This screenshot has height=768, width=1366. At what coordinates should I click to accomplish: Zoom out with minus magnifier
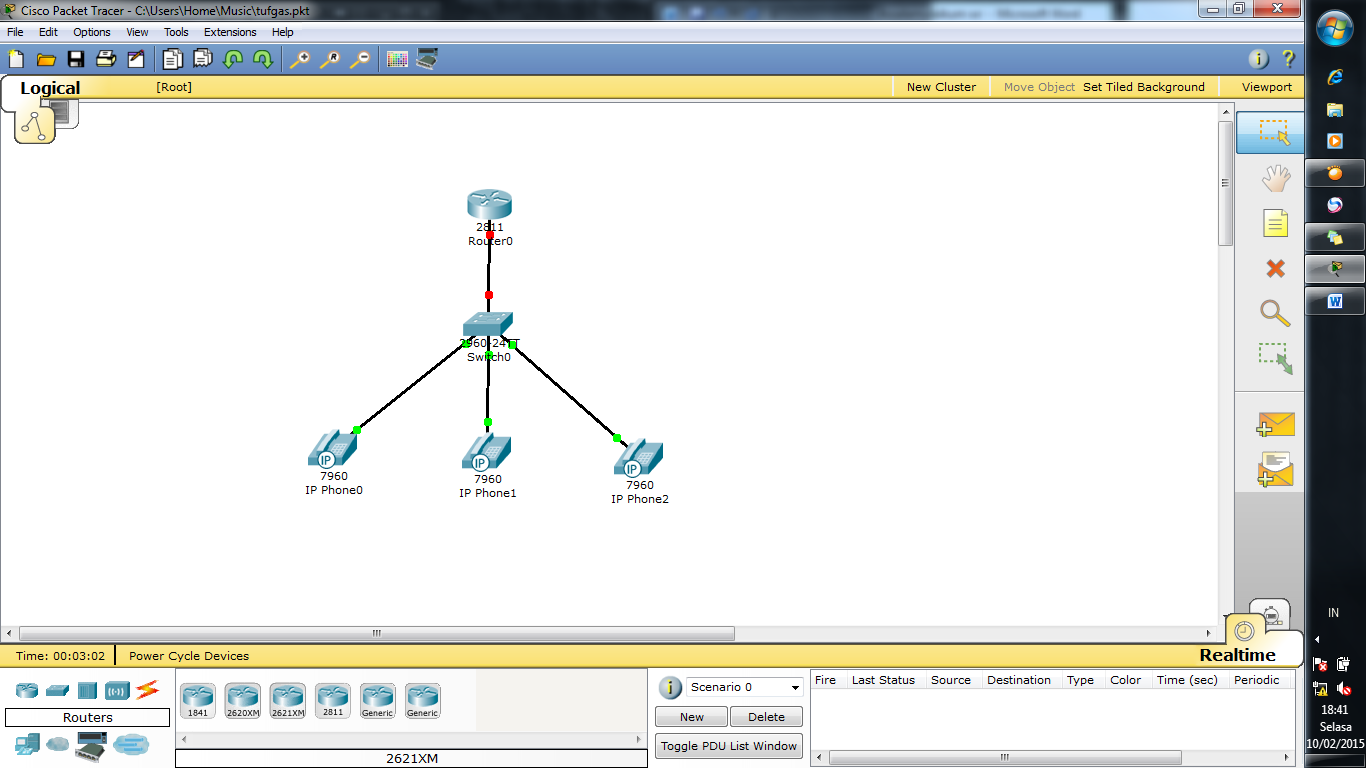tap(360, 59)
